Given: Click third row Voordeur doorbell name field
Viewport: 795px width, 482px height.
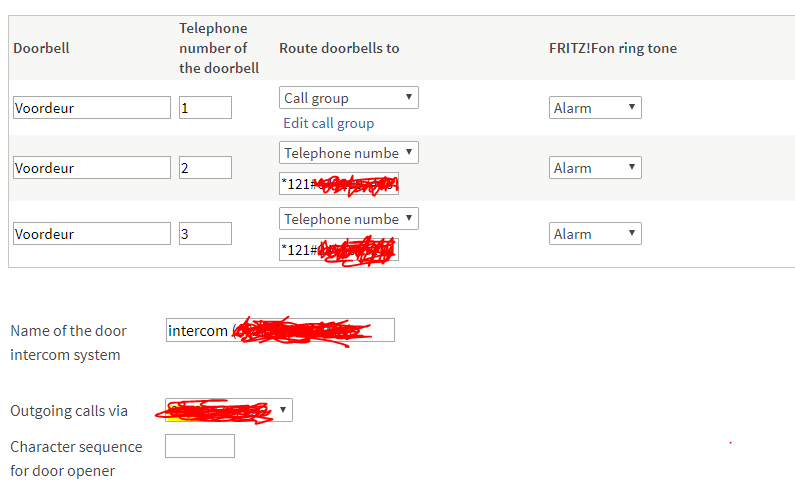Looking at the screenshot, I should click(91, 234).
